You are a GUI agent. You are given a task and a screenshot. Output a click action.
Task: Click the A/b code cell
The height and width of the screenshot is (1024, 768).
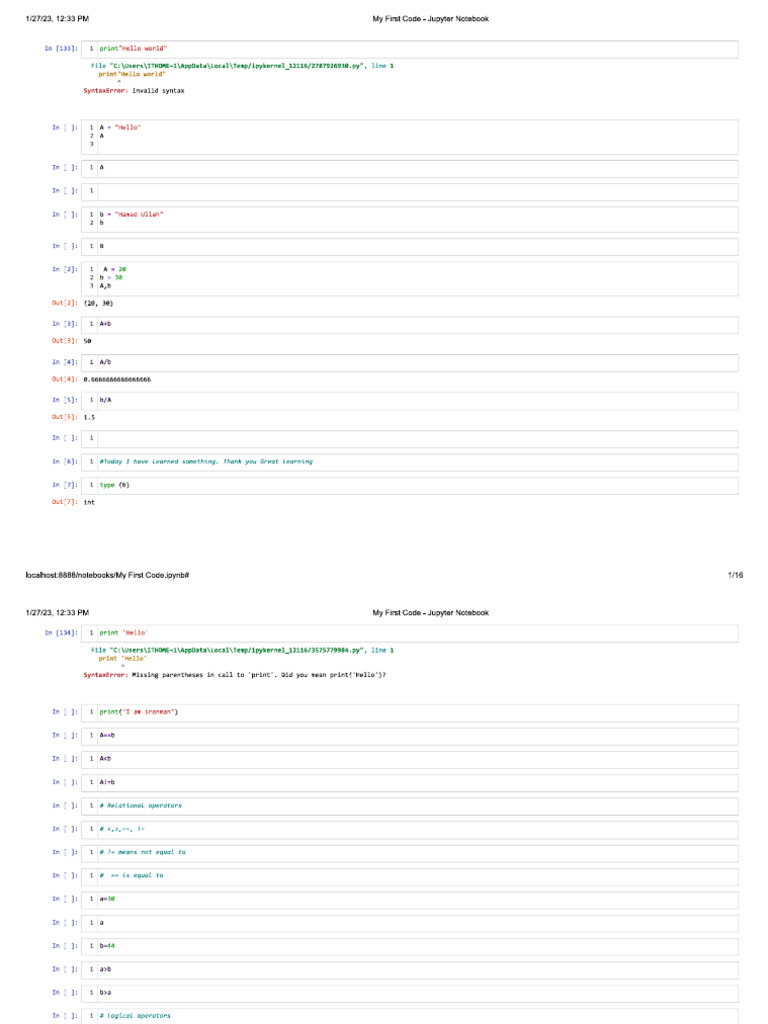point(409,362)
